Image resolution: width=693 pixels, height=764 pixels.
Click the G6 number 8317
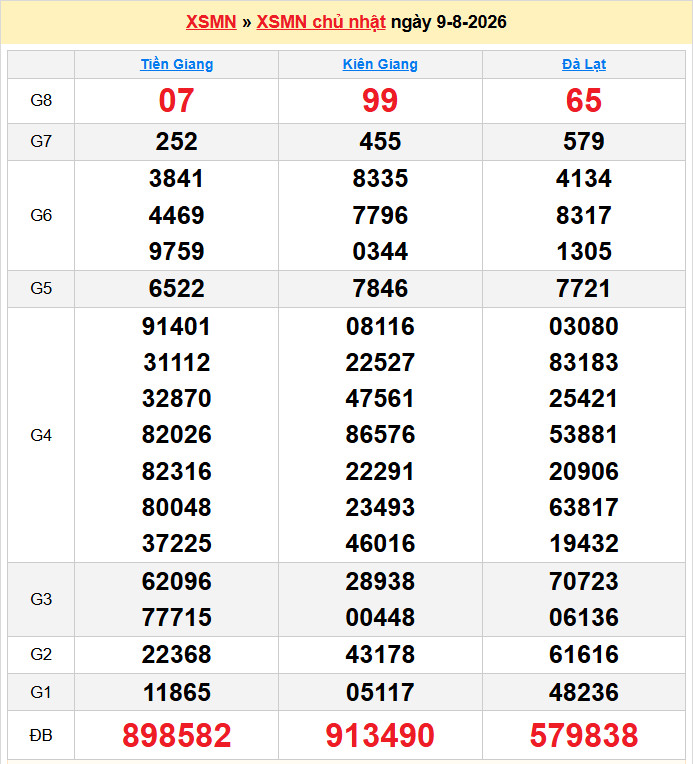tap(584, 215)
